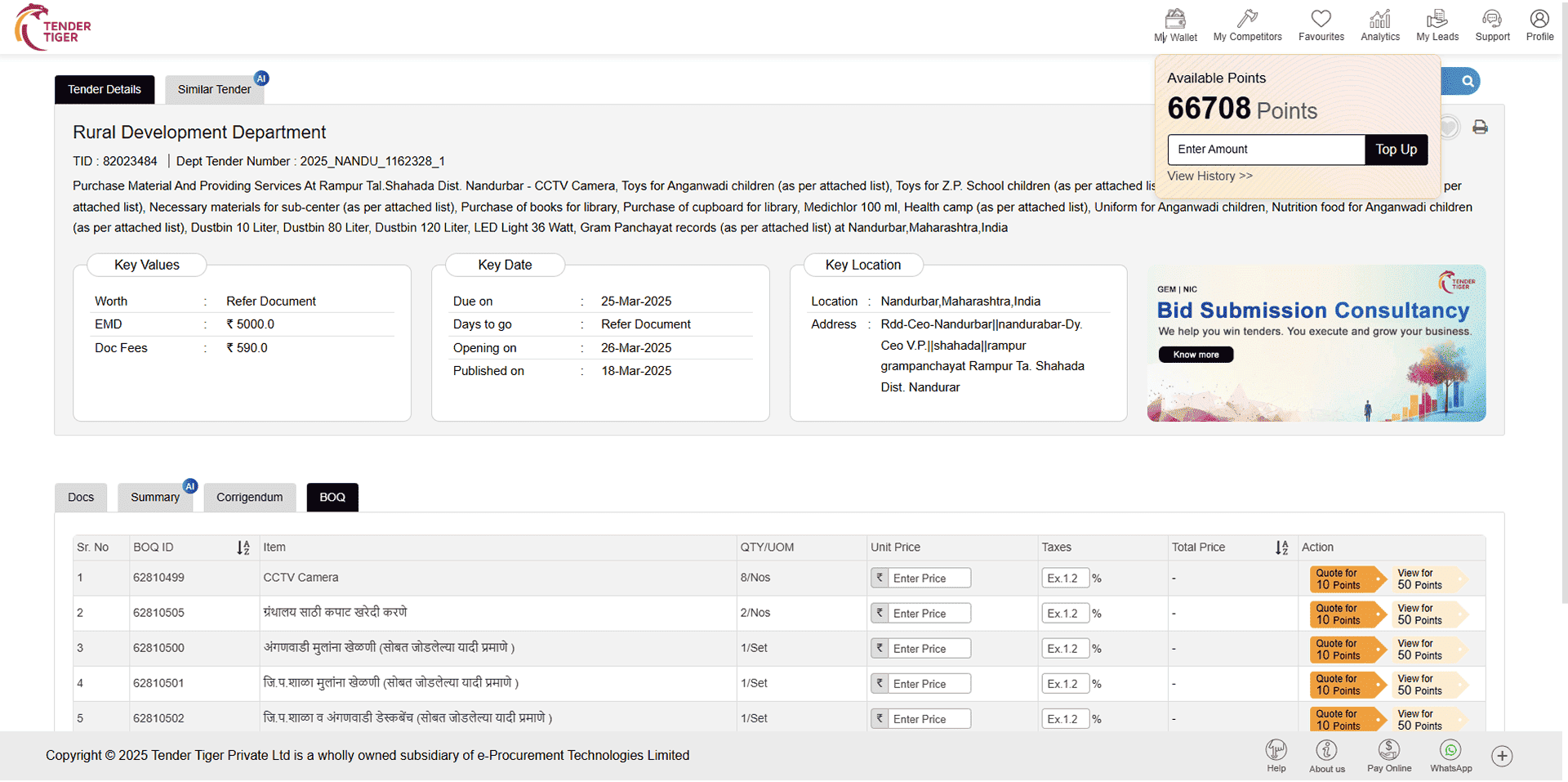Open the Corrigendum tab

(249, 497)
